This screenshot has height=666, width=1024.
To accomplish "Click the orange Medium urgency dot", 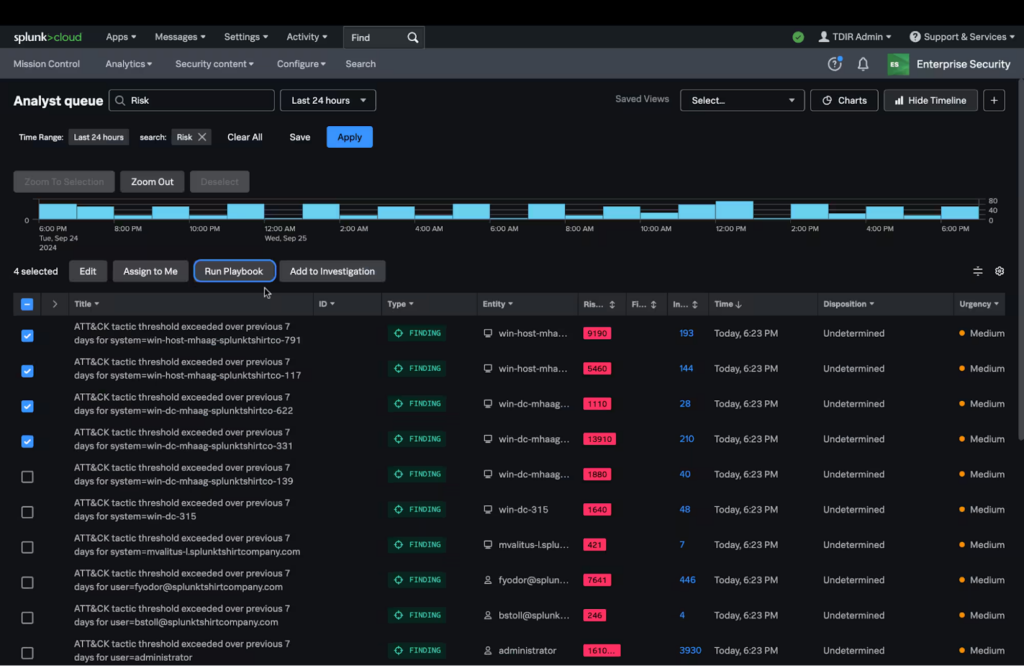I will (963, 332).
